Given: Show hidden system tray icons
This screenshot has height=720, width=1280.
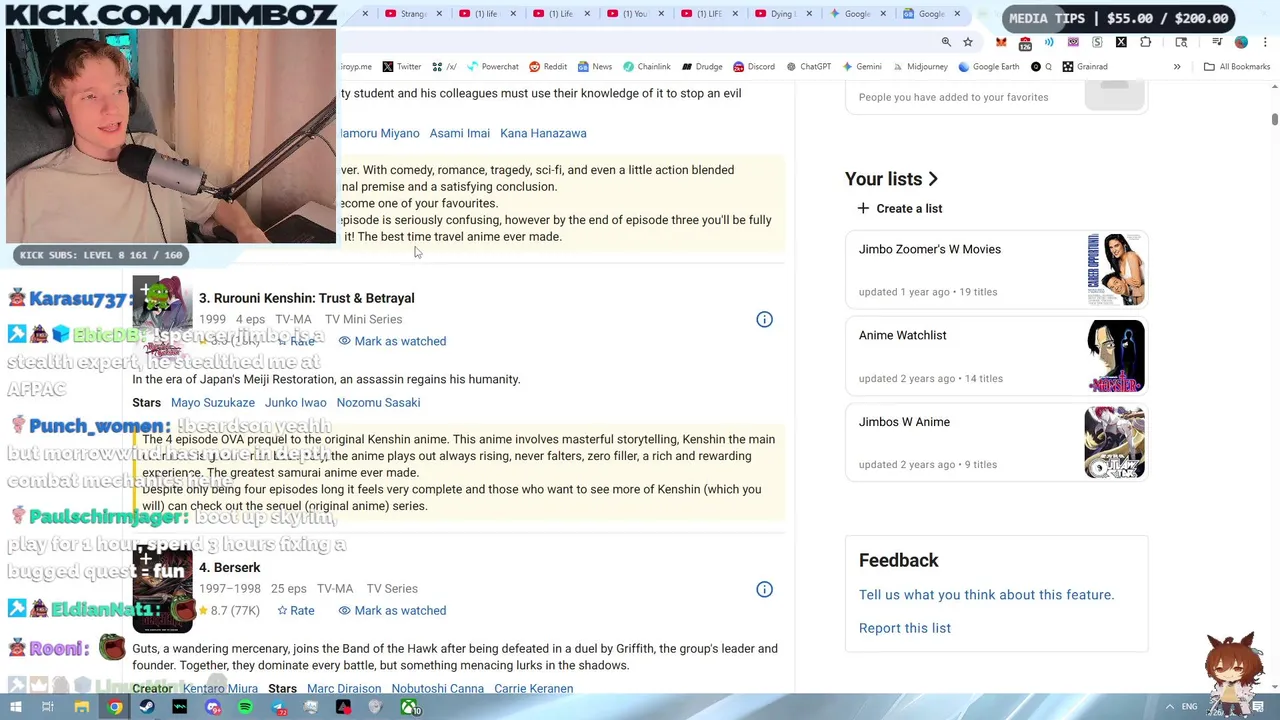Looking at the screenshot, I should (x=1169, y=707).
